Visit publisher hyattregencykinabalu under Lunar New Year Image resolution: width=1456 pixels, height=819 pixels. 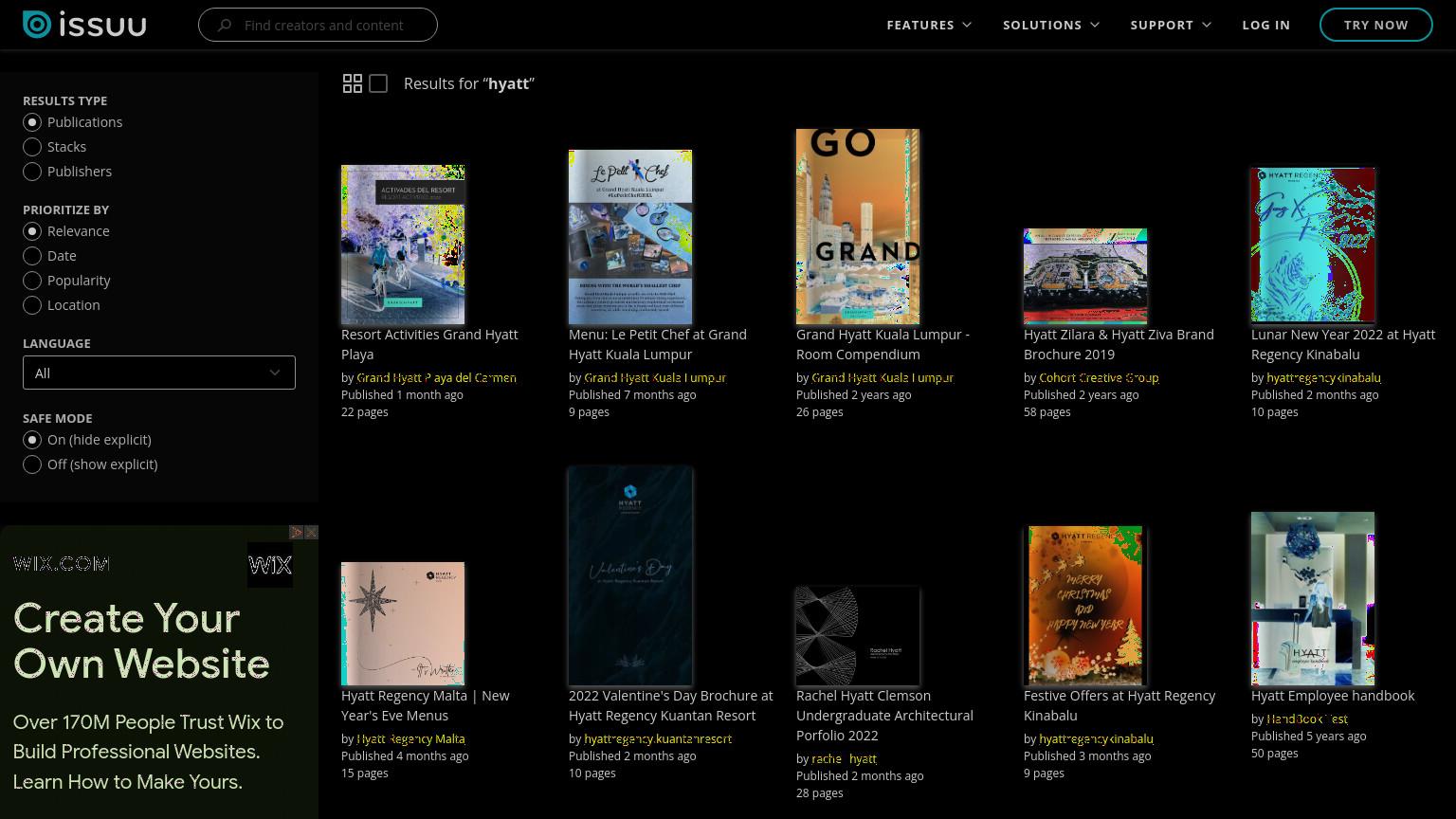point(1323,377)
